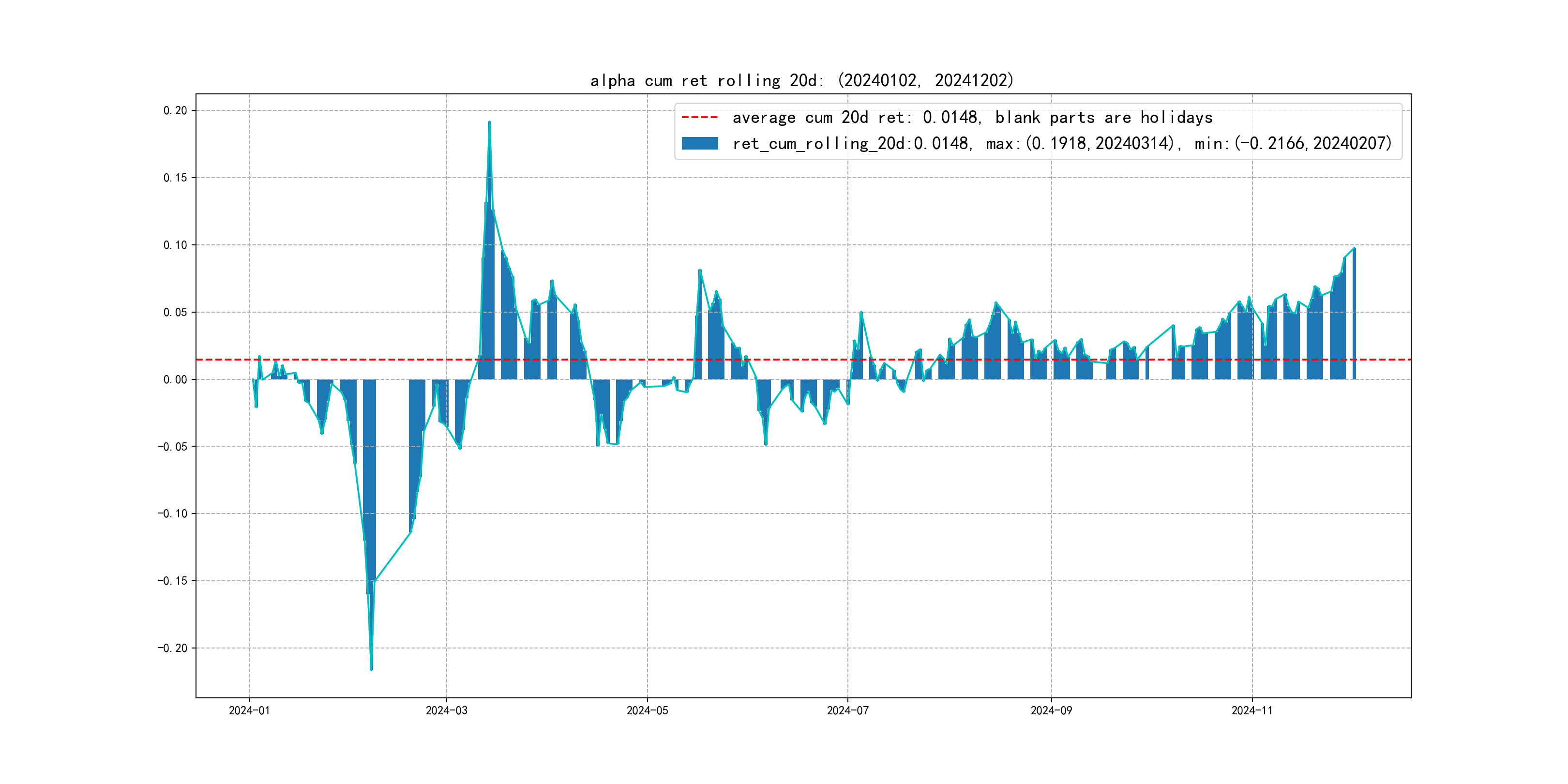Click the mid-May peak near 0.08
Image resolution: width=1568 pixels, height=784 pixels.
700,271
